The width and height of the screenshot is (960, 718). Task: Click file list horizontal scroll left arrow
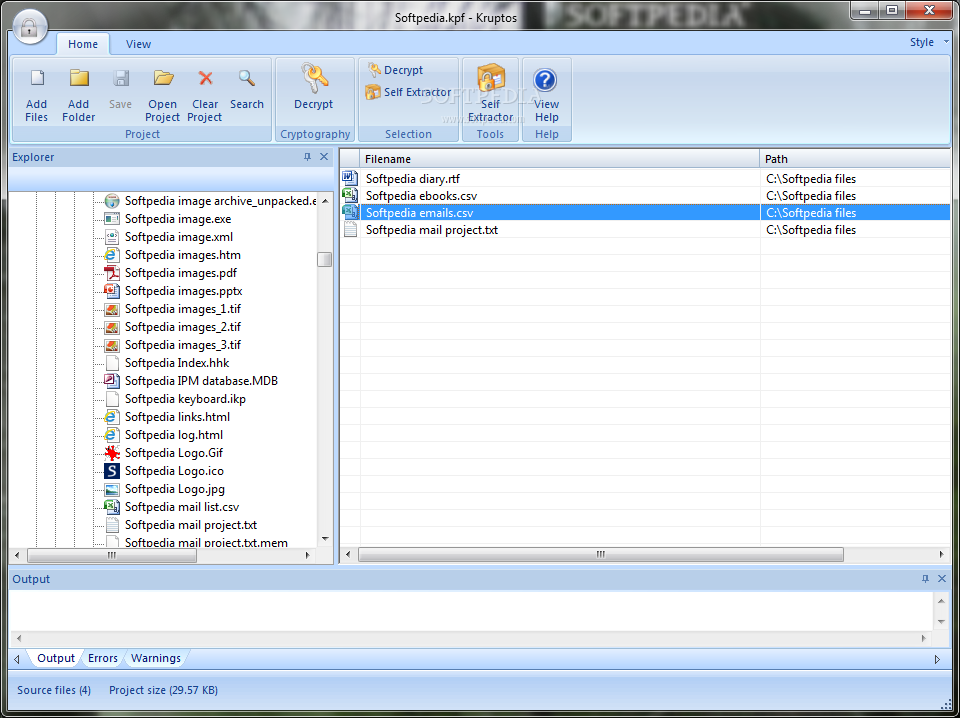(348, 555)
